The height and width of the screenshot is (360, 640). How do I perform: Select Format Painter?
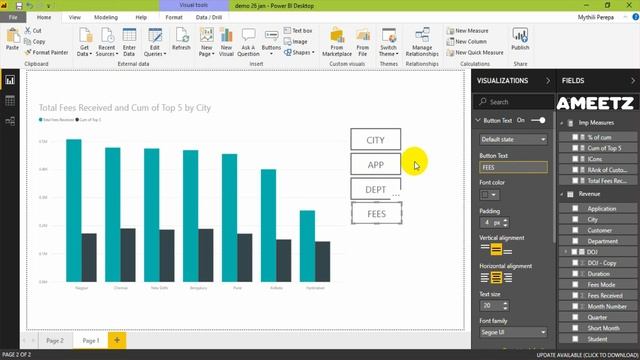click(x=46, y=52)
